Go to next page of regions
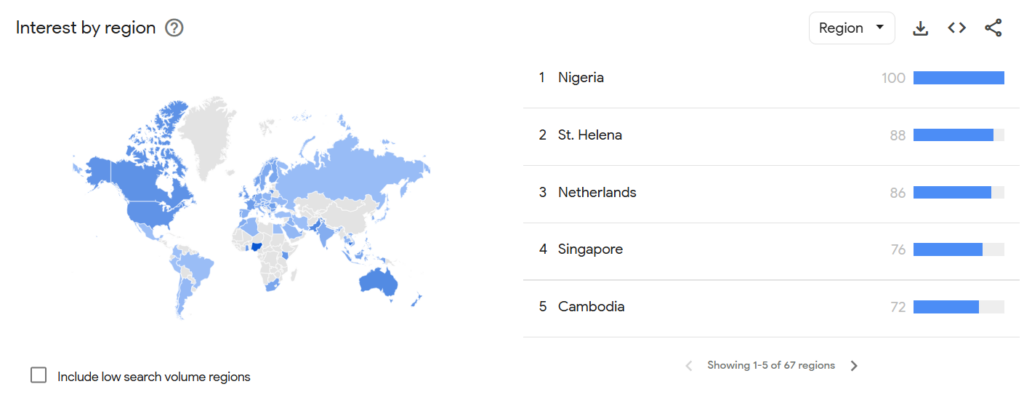This screenshot has width=1024, height=416. point(854,366)
